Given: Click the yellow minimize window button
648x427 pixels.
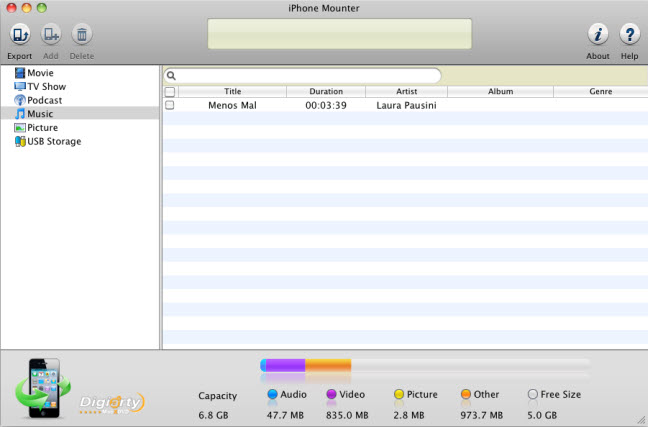Looking at the screenshot, I should click(26, 8).
